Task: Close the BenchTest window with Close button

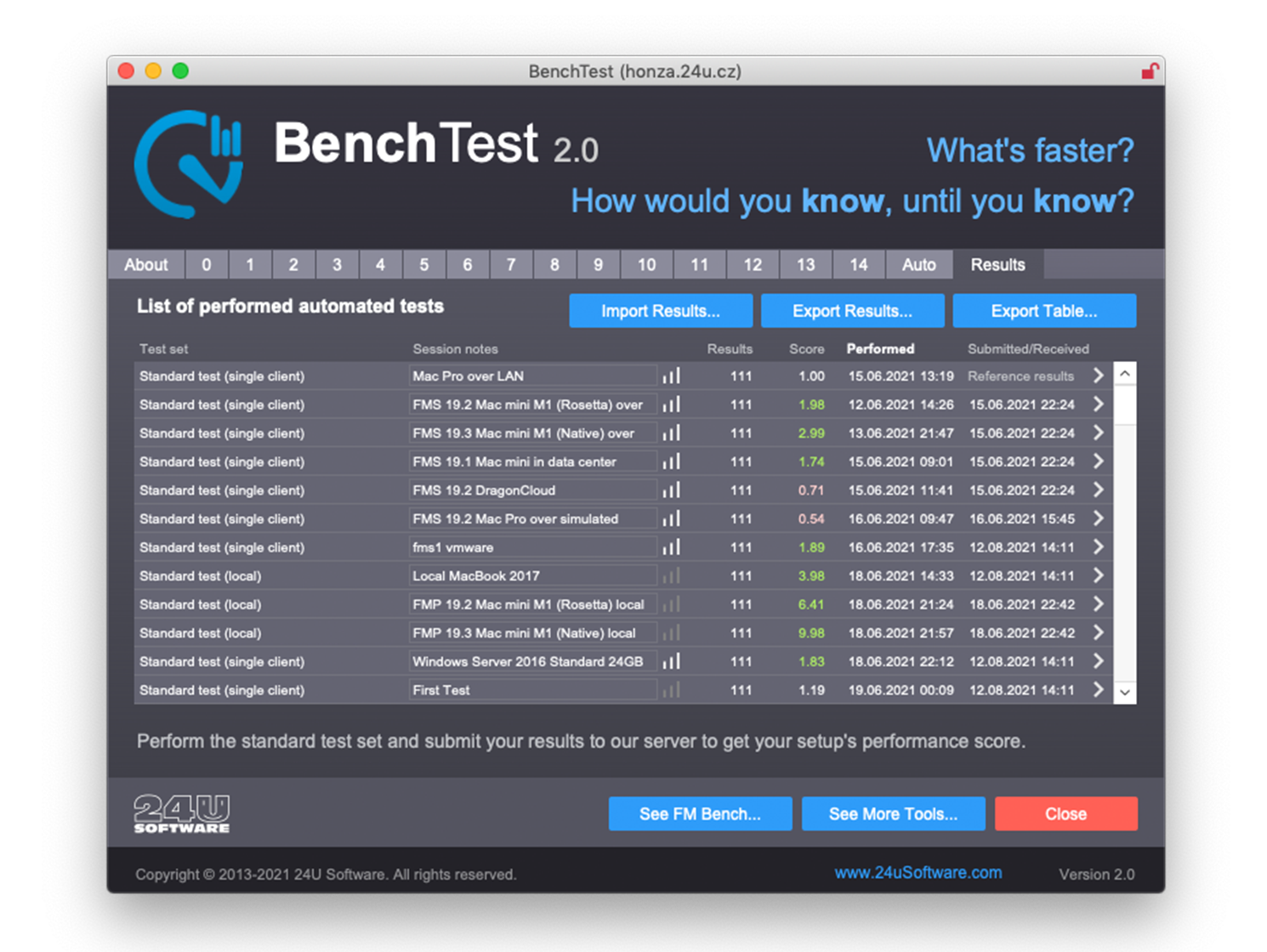Action: (1066, 813)
